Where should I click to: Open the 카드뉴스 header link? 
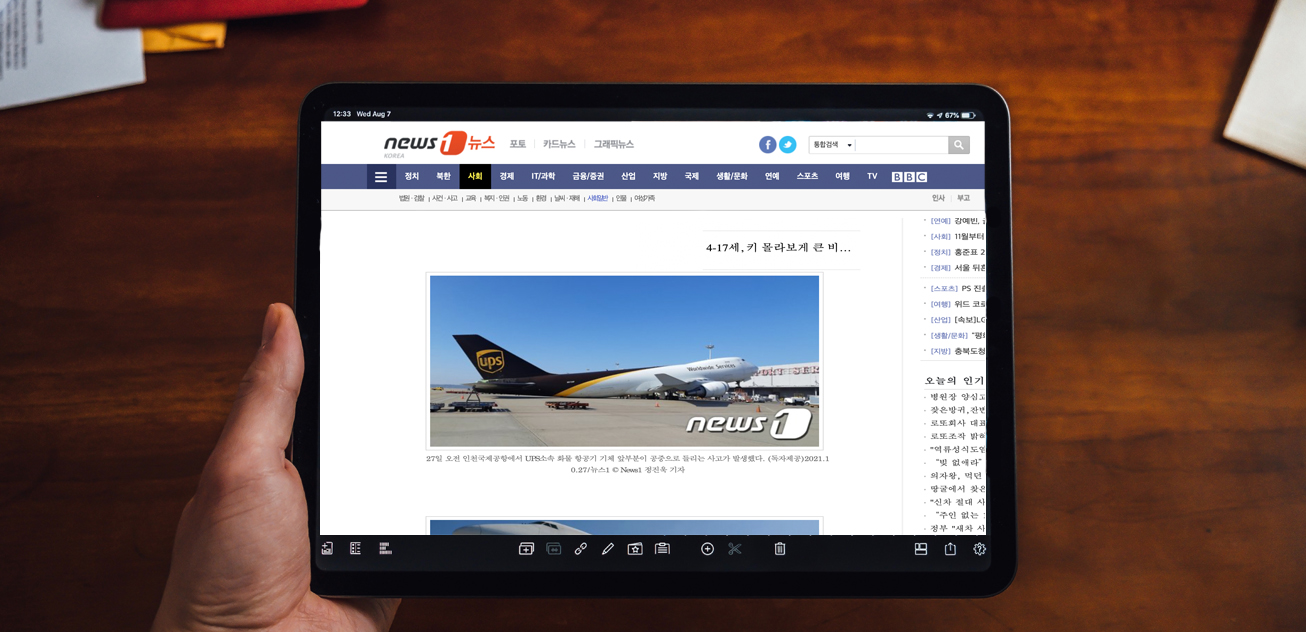coord(560,144)
